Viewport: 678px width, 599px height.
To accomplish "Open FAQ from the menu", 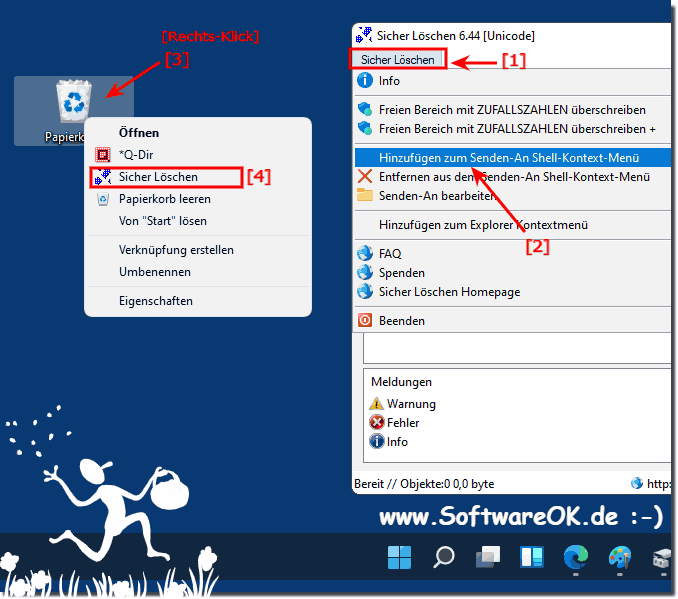I will pos(513,253).
